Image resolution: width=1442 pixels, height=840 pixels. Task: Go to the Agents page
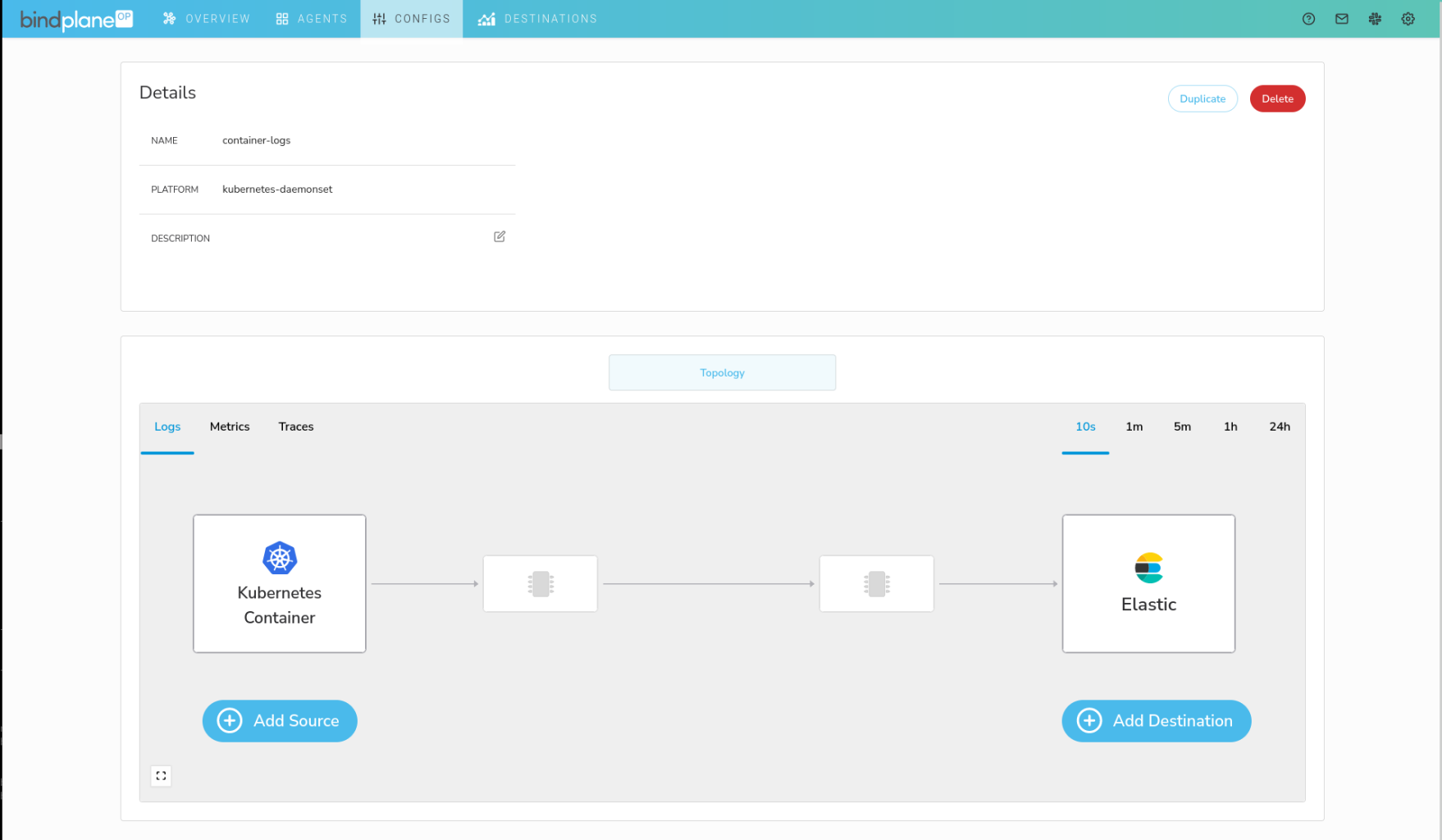312,19
